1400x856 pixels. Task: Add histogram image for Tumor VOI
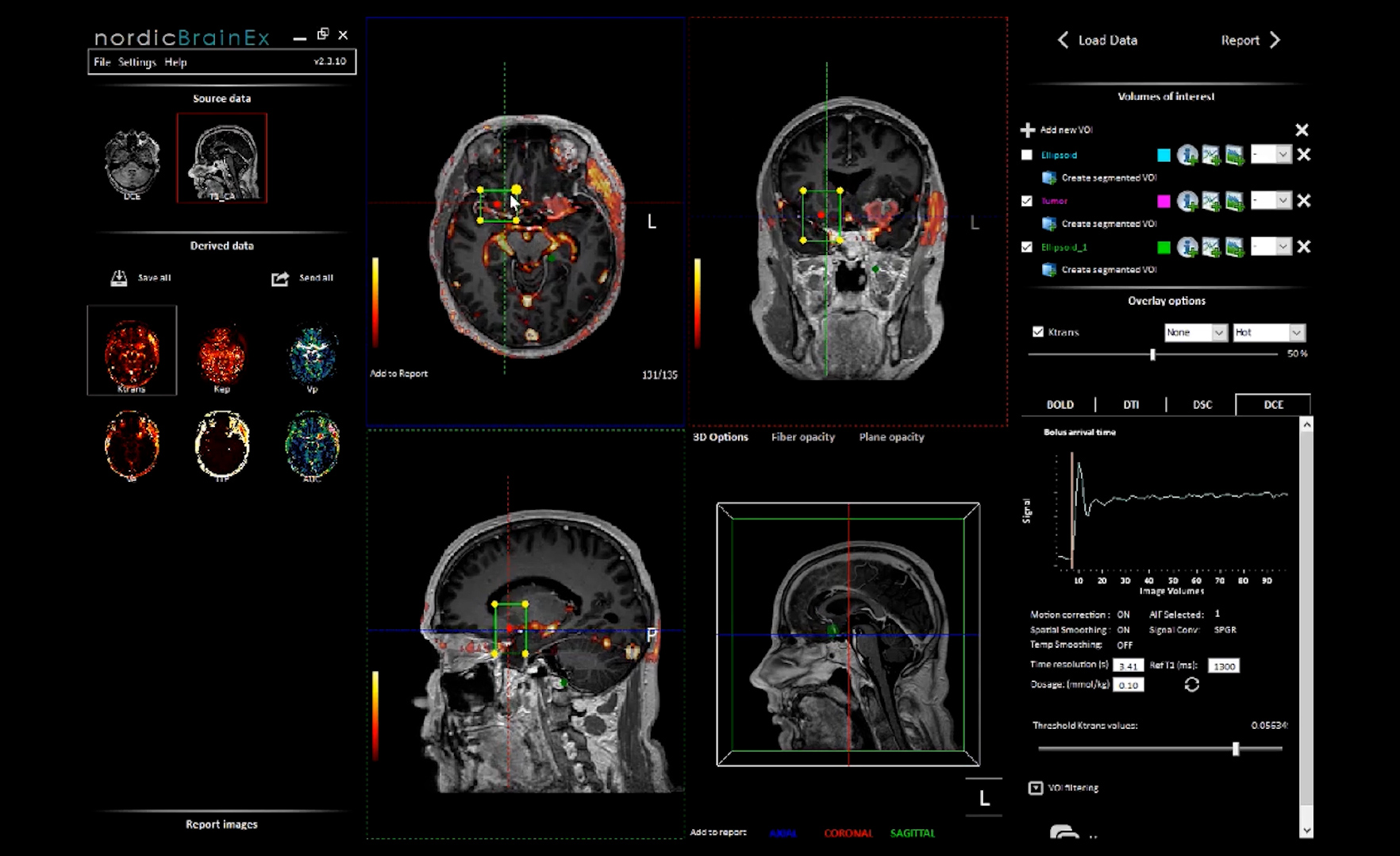[x=1234, y=201]
